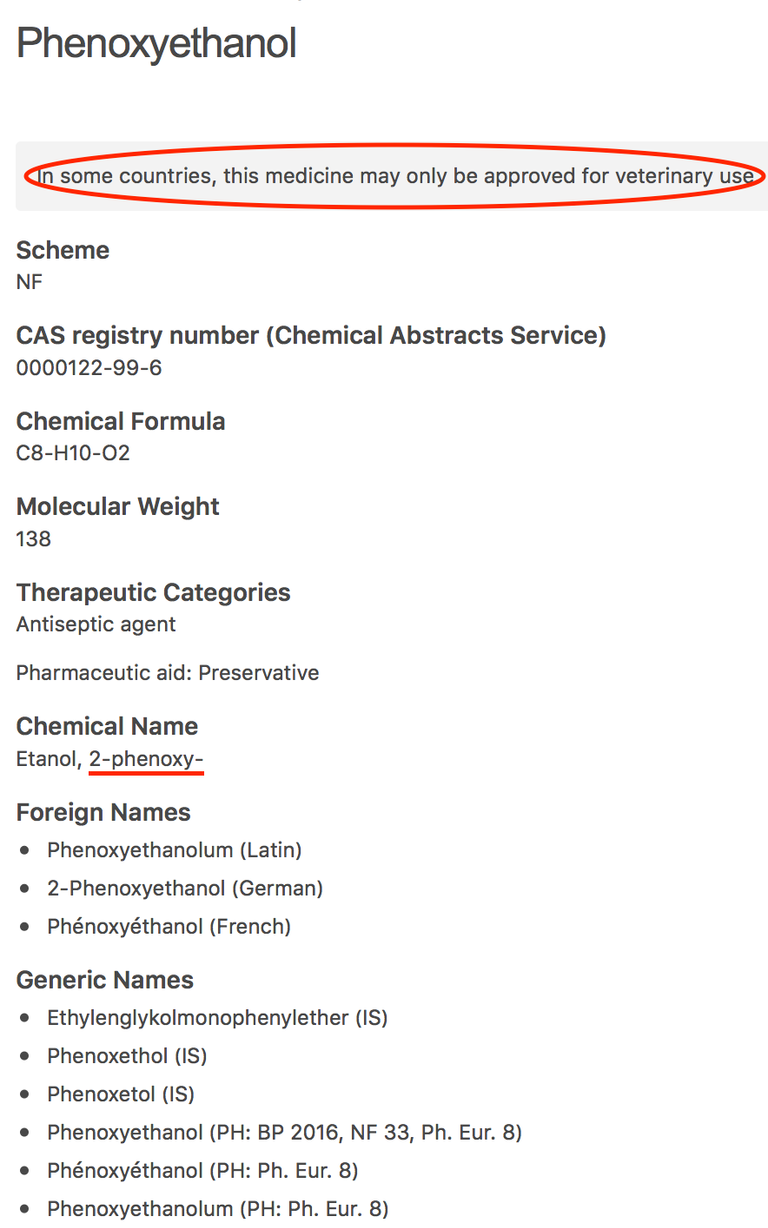The image size is (768, 1228).
Task: Click the Scheme heading
Action: (63, 250)
